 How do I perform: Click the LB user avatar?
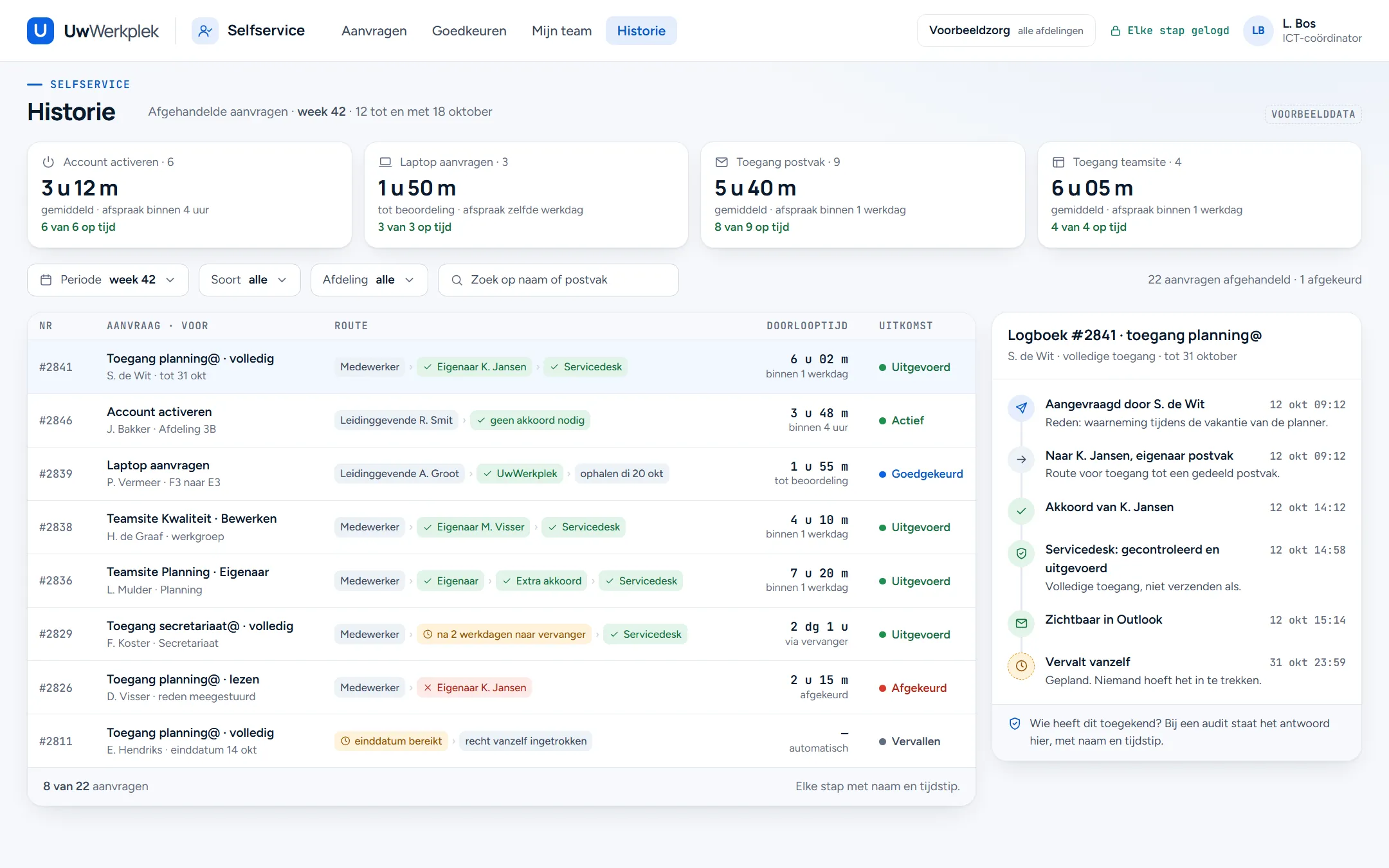[x=1258, y=30]
